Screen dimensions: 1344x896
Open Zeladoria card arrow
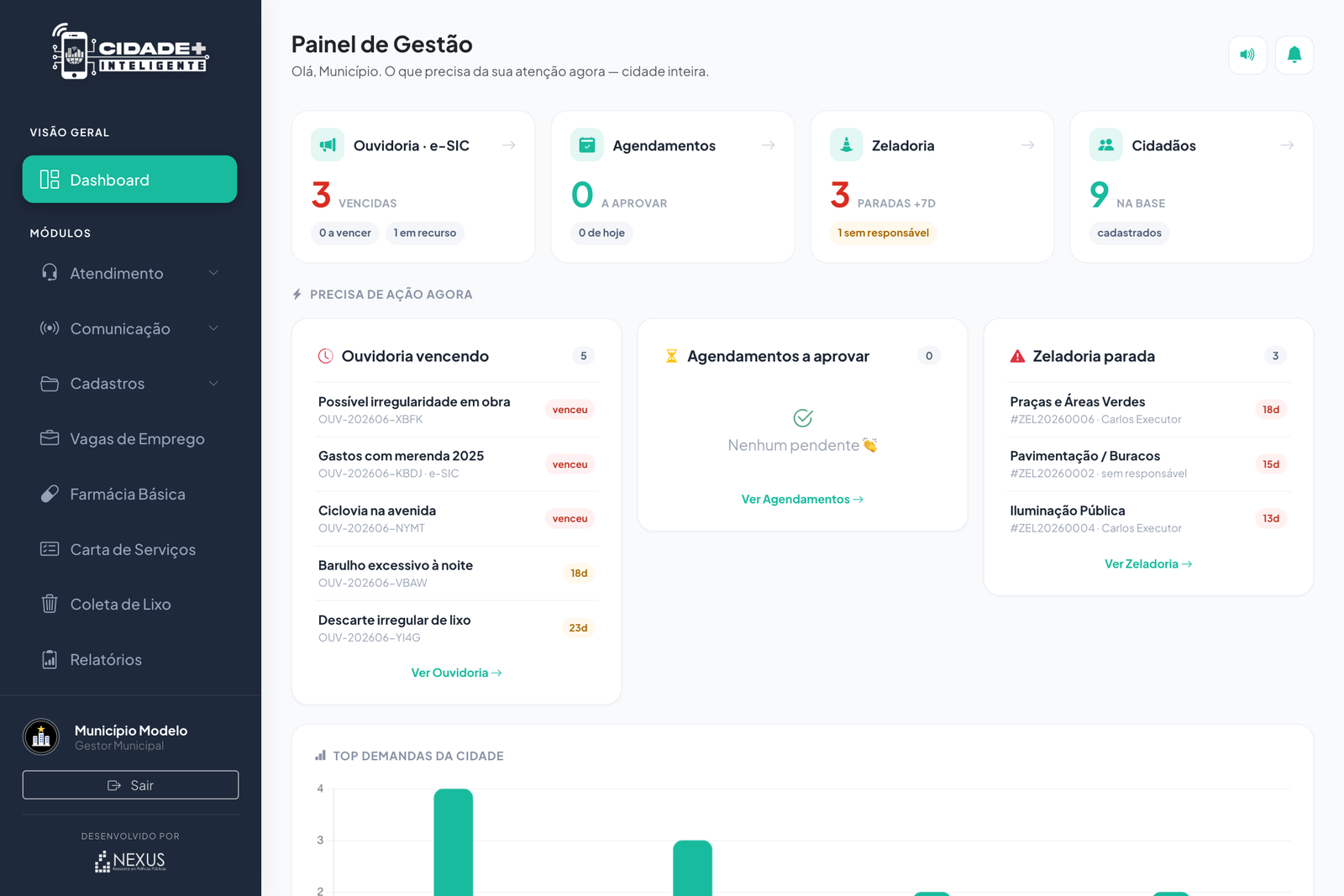[x=1027, y=145]
